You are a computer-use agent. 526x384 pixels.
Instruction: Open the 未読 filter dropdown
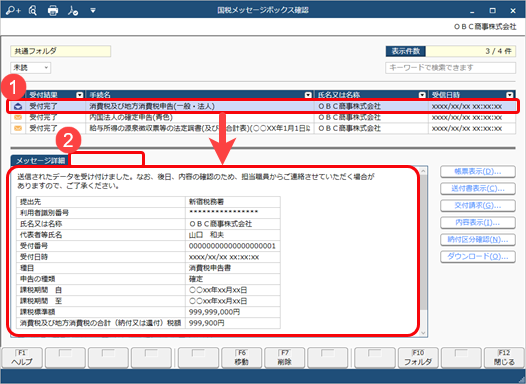[31, 68]
